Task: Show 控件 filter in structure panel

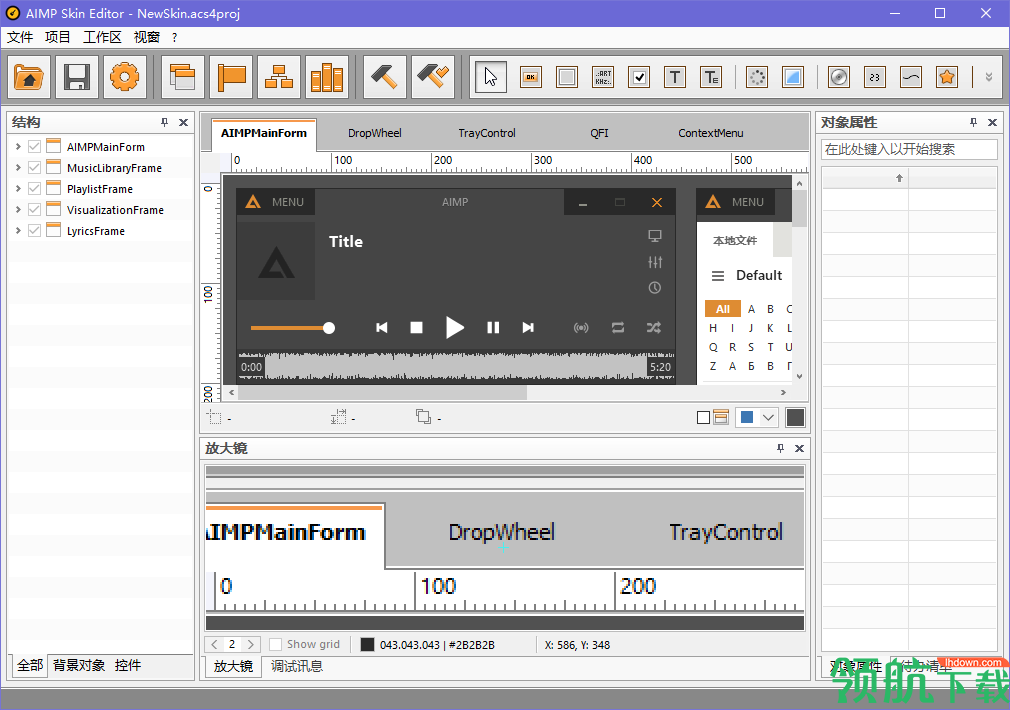Action: pyautogui.click(x=128, y=666)
